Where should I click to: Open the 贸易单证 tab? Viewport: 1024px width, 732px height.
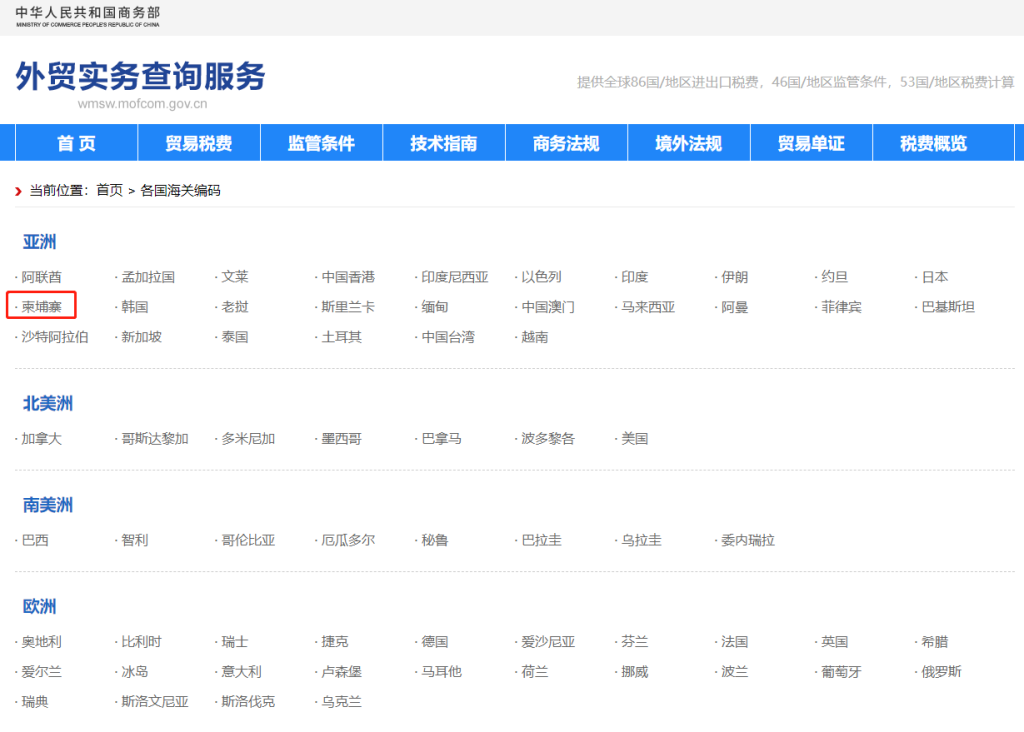pos(811,143)
